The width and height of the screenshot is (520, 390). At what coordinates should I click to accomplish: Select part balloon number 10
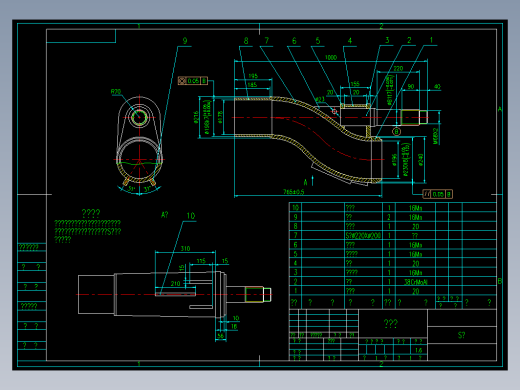(191, 216)
